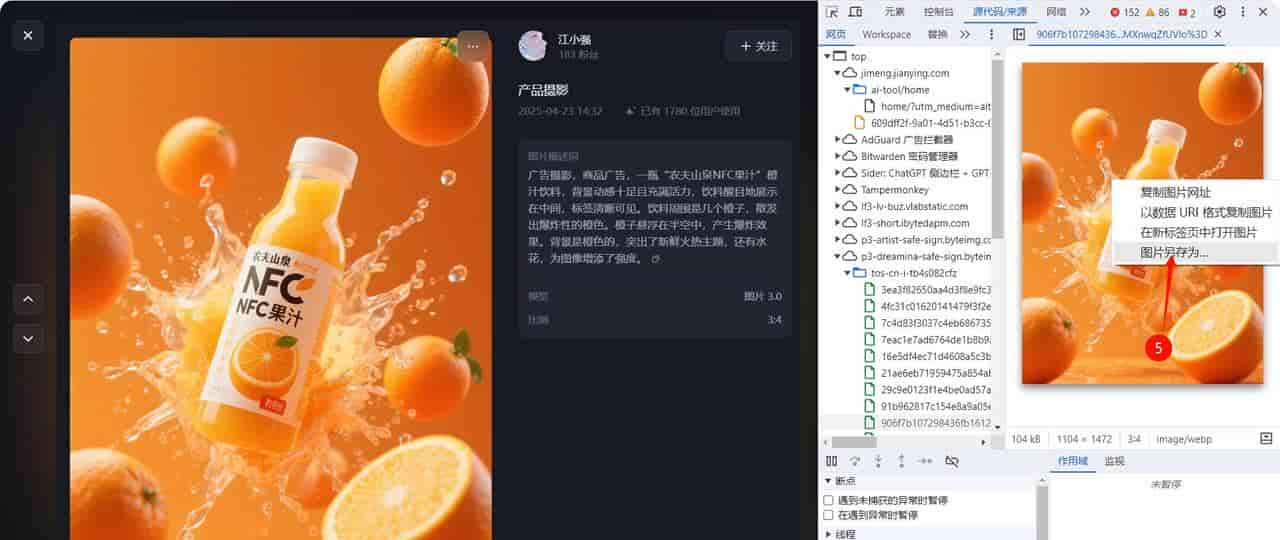
Task: Show more DevTools tabs with chevron
Action: click(1085, 12)
